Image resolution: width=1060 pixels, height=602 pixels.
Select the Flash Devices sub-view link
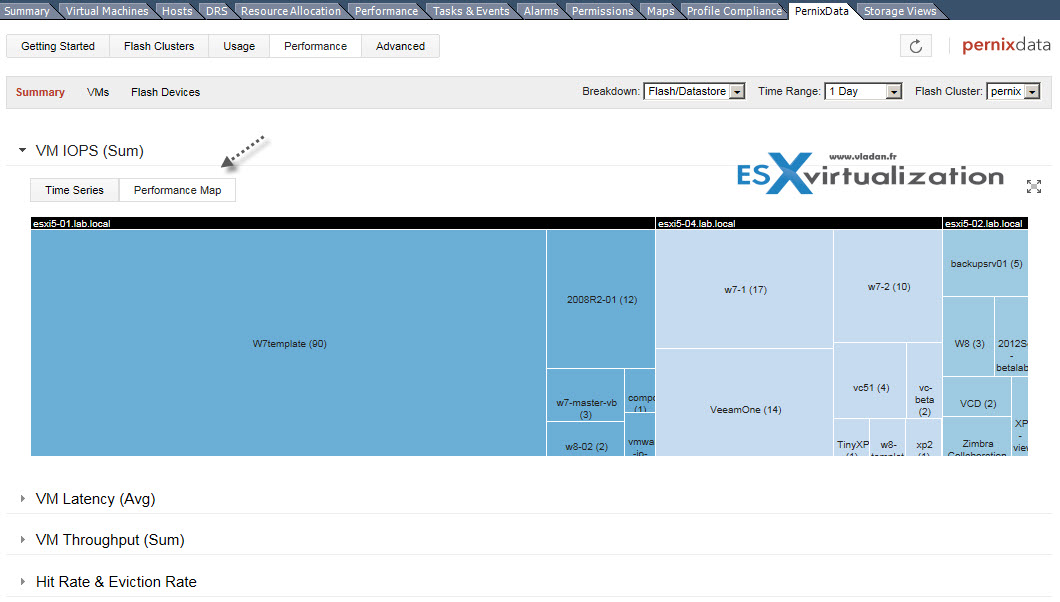(166, 92)
